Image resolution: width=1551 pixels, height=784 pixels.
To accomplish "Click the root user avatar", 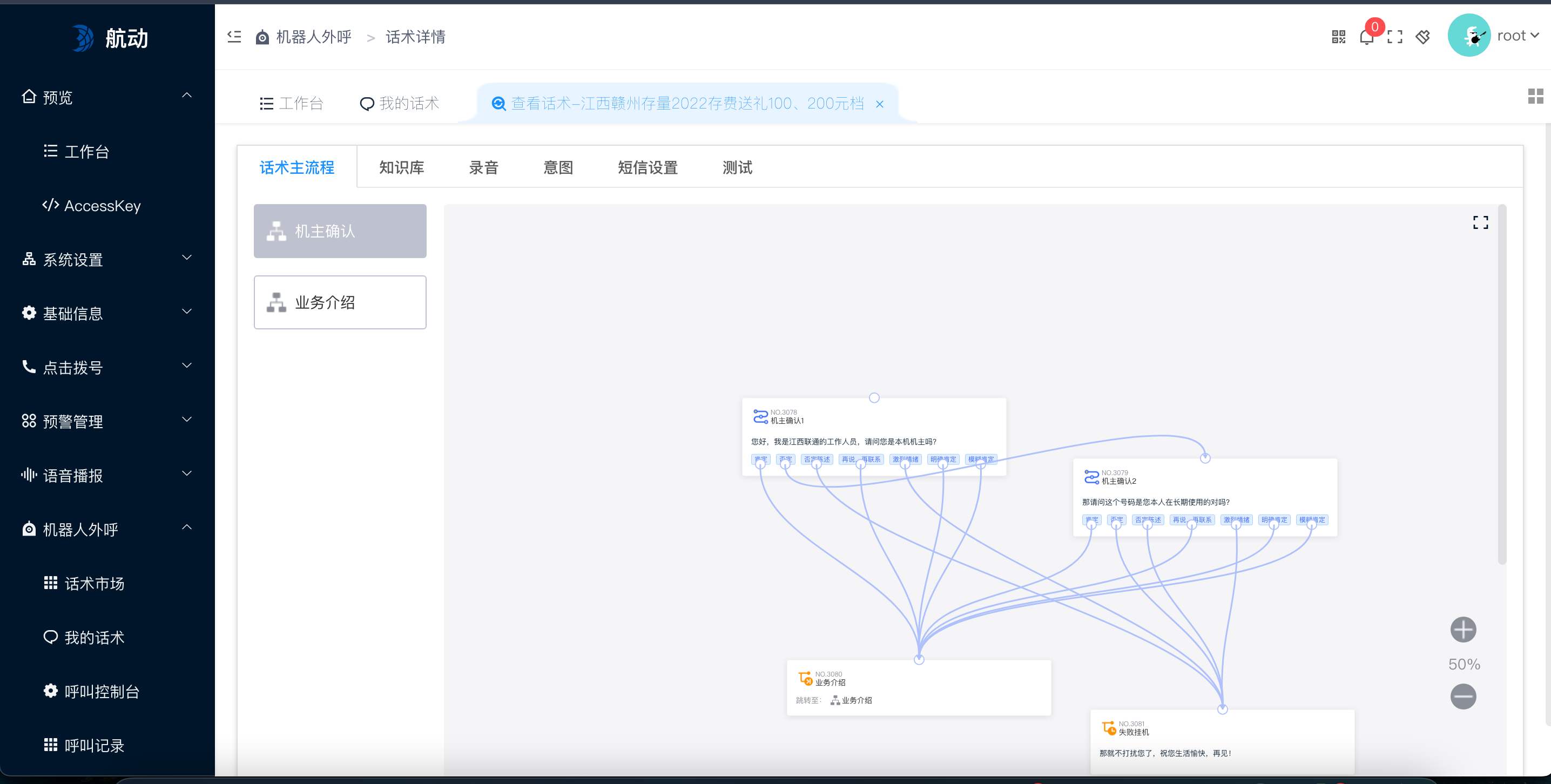I will pyautogui.click(x=1468, y=36).
